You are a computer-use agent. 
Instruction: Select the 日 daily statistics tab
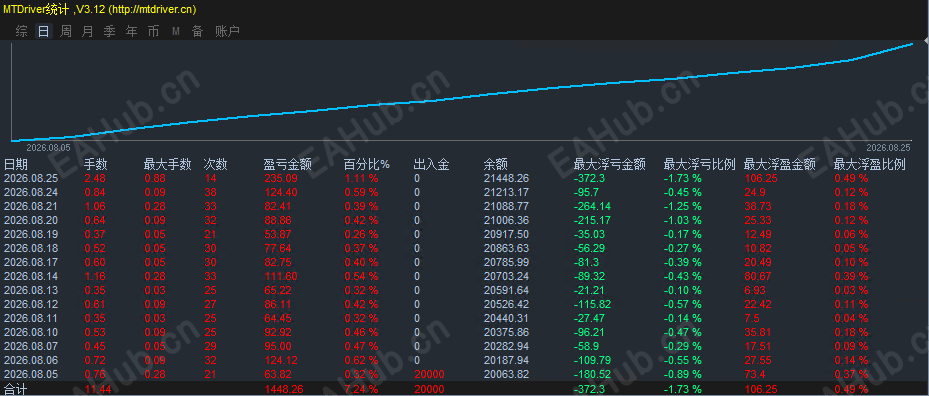point(43,31)
